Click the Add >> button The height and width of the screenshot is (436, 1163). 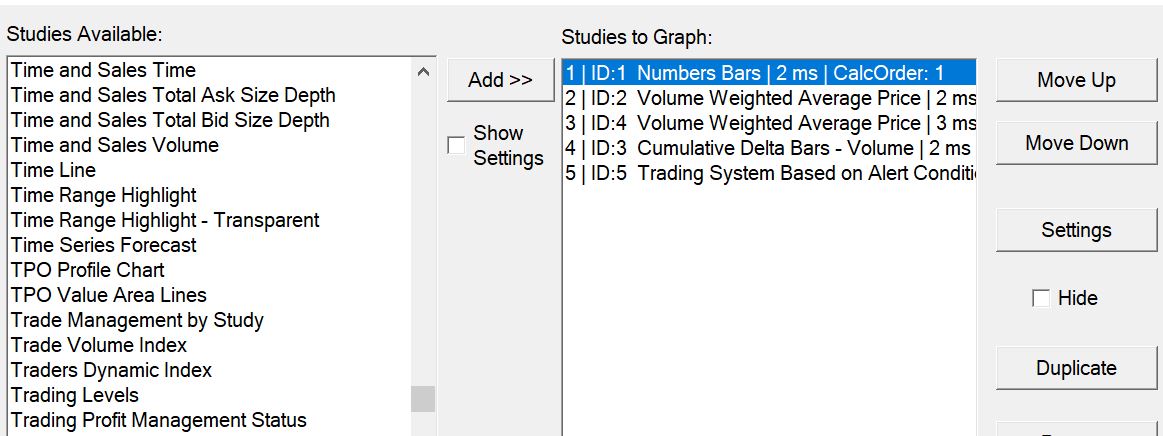[500, 80]
